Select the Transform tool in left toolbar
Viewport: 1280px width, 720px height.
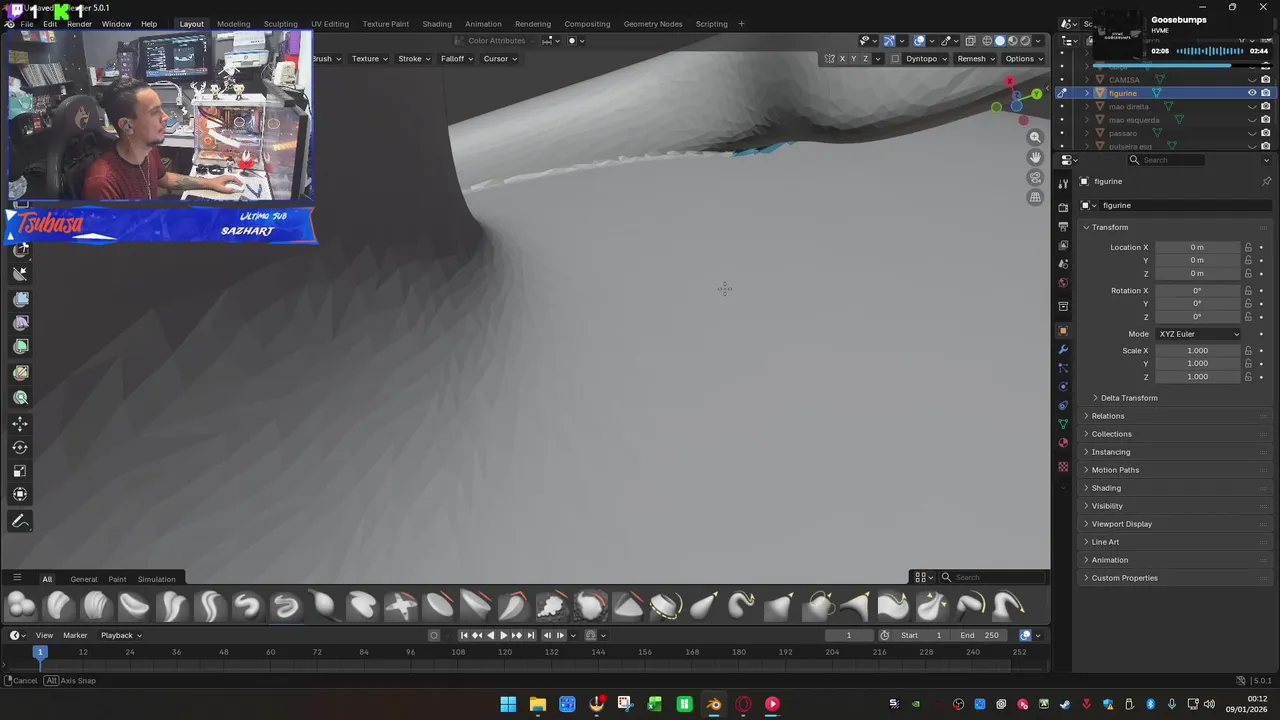coord(20,494)
